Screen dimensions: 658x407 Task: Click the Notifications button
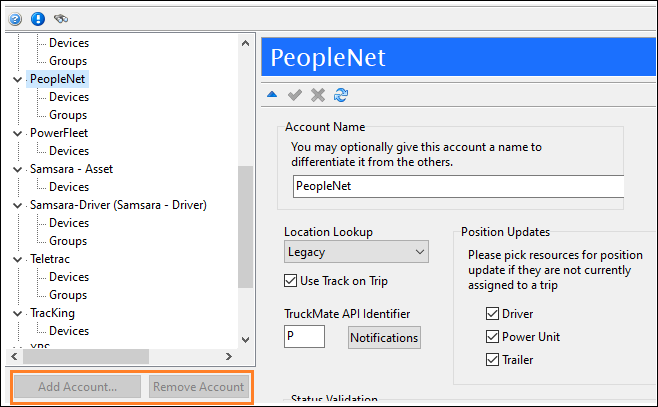pos(384,338)
